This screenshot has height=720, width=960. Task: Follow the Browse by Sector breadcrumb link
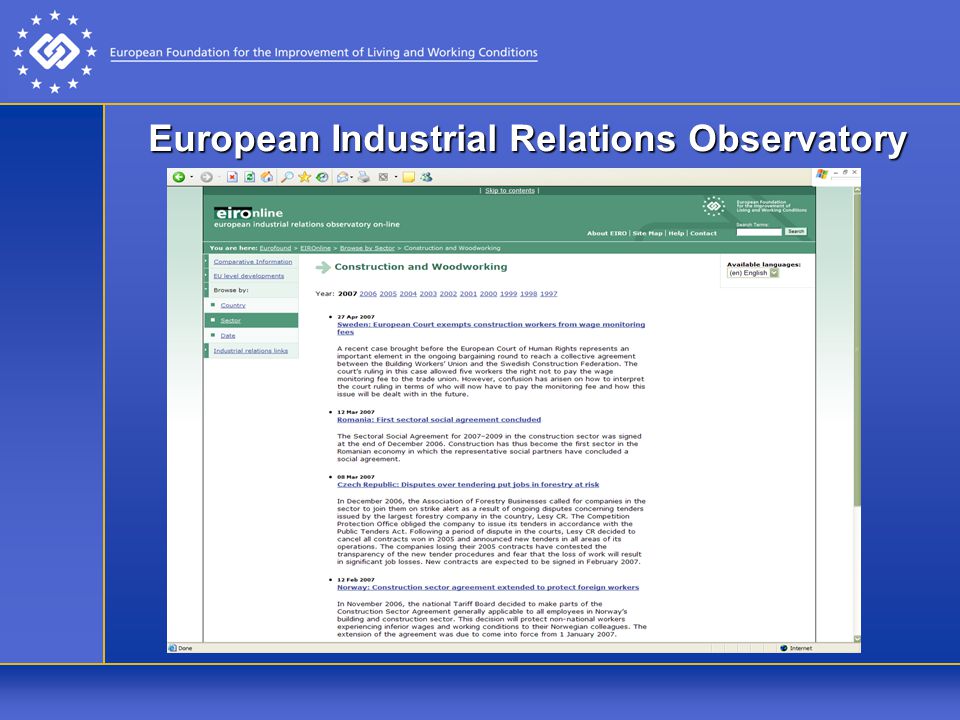click(x=367, y=248)
